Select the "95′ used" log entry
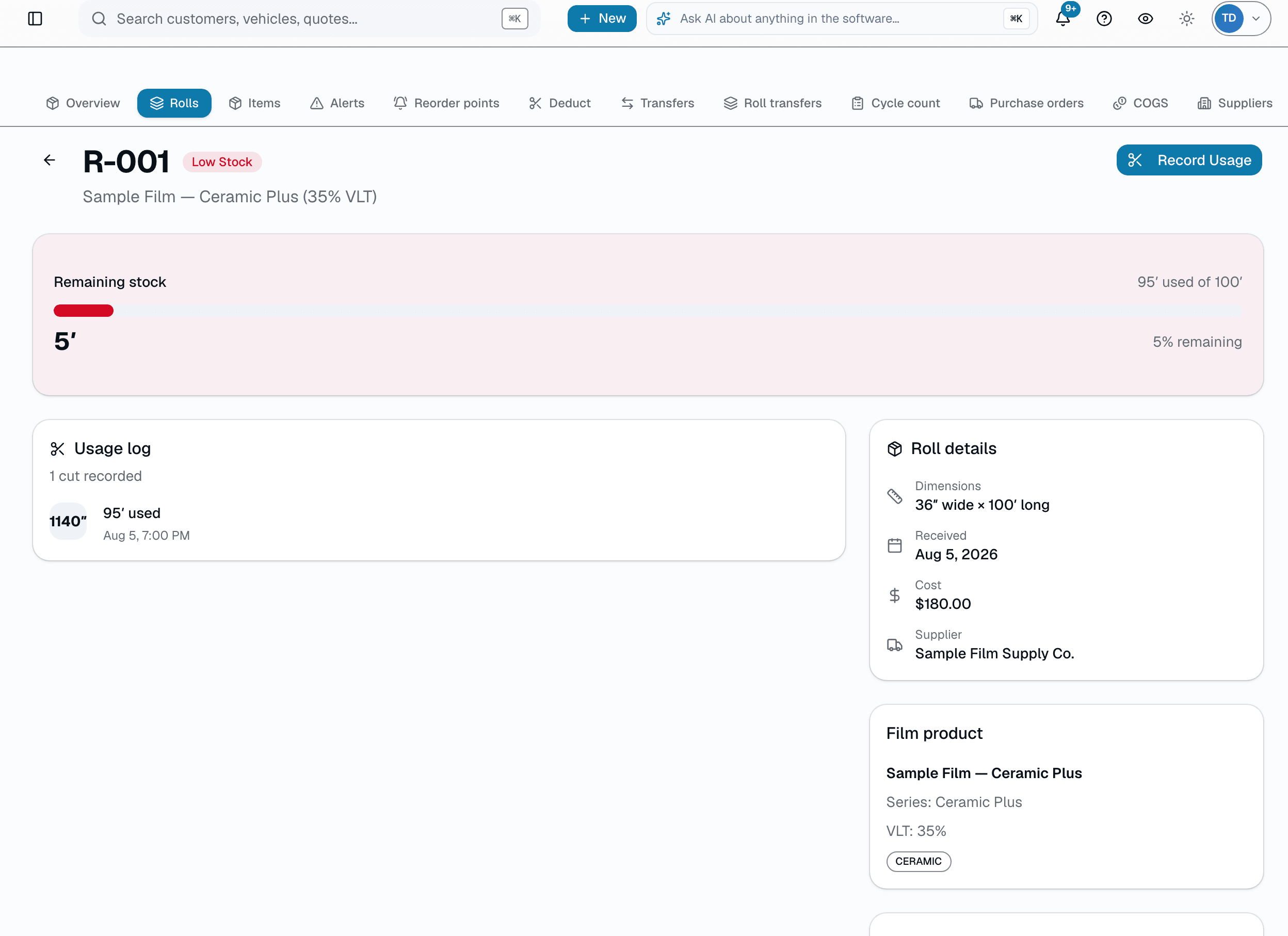Image resolution: width=1288 pixels, height=936 pixels. coord(132,513)
